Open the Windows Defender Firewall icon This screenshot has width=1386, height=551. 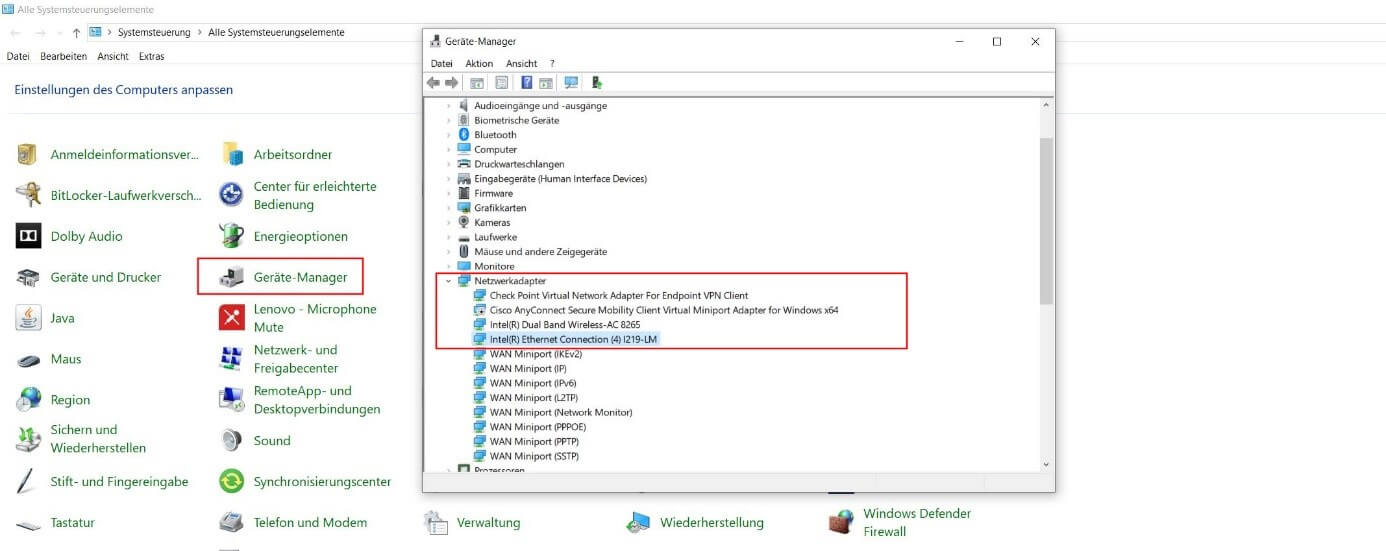[x=841, y=522]
